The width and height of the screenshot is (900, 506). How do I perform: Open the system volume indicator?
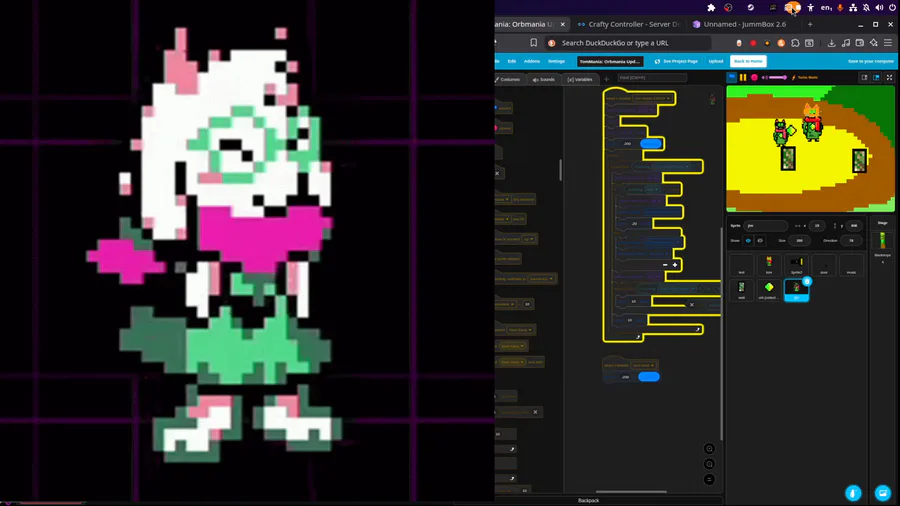879,7
